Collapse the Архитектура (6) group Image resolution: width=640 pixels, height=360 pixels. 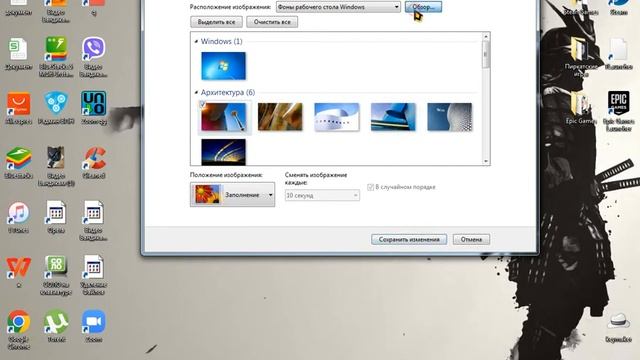tap(196, 93)
